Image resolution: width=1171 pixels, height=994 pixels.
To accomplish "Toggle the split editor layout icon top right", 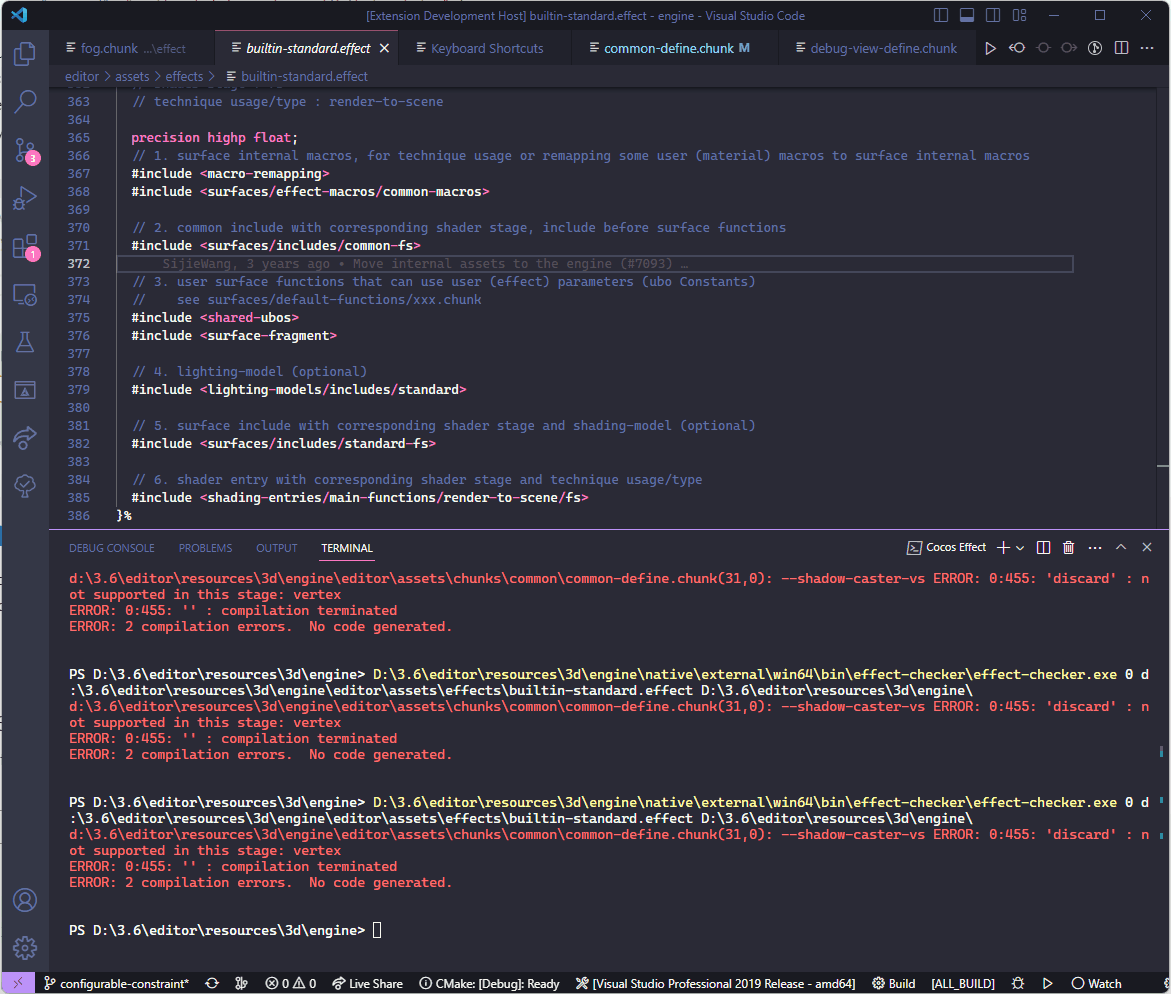I will click(x=1121, y=47).
